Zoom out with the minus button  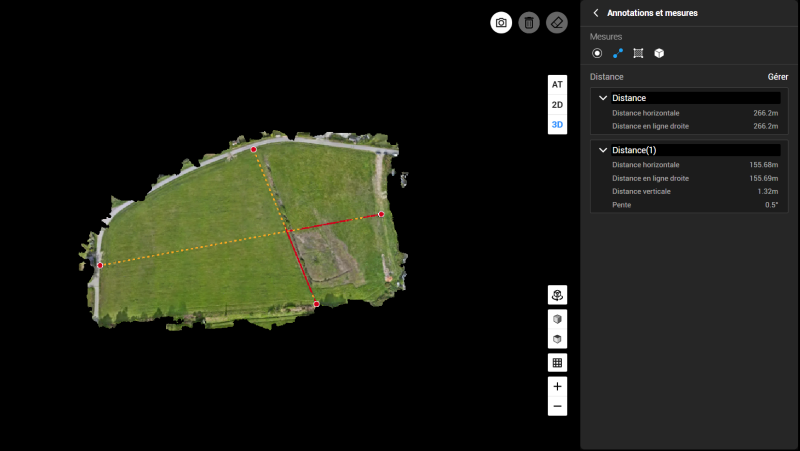[557, 406]
